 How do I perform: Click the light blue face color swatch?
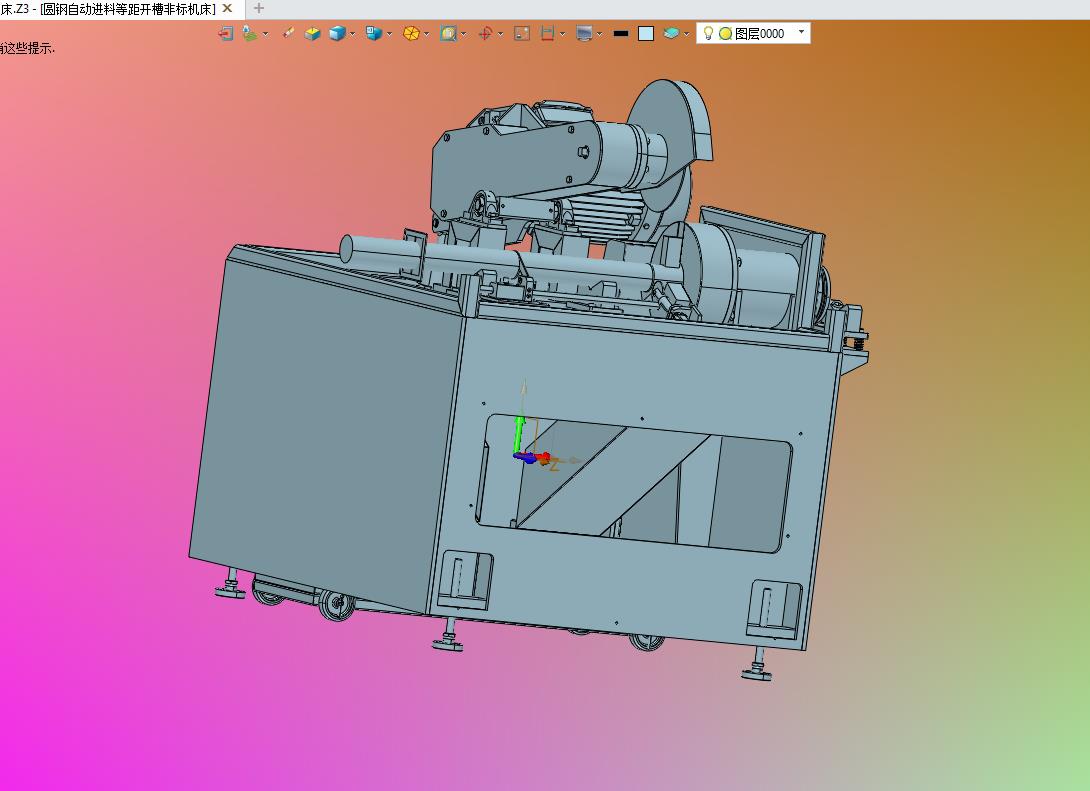646,33
